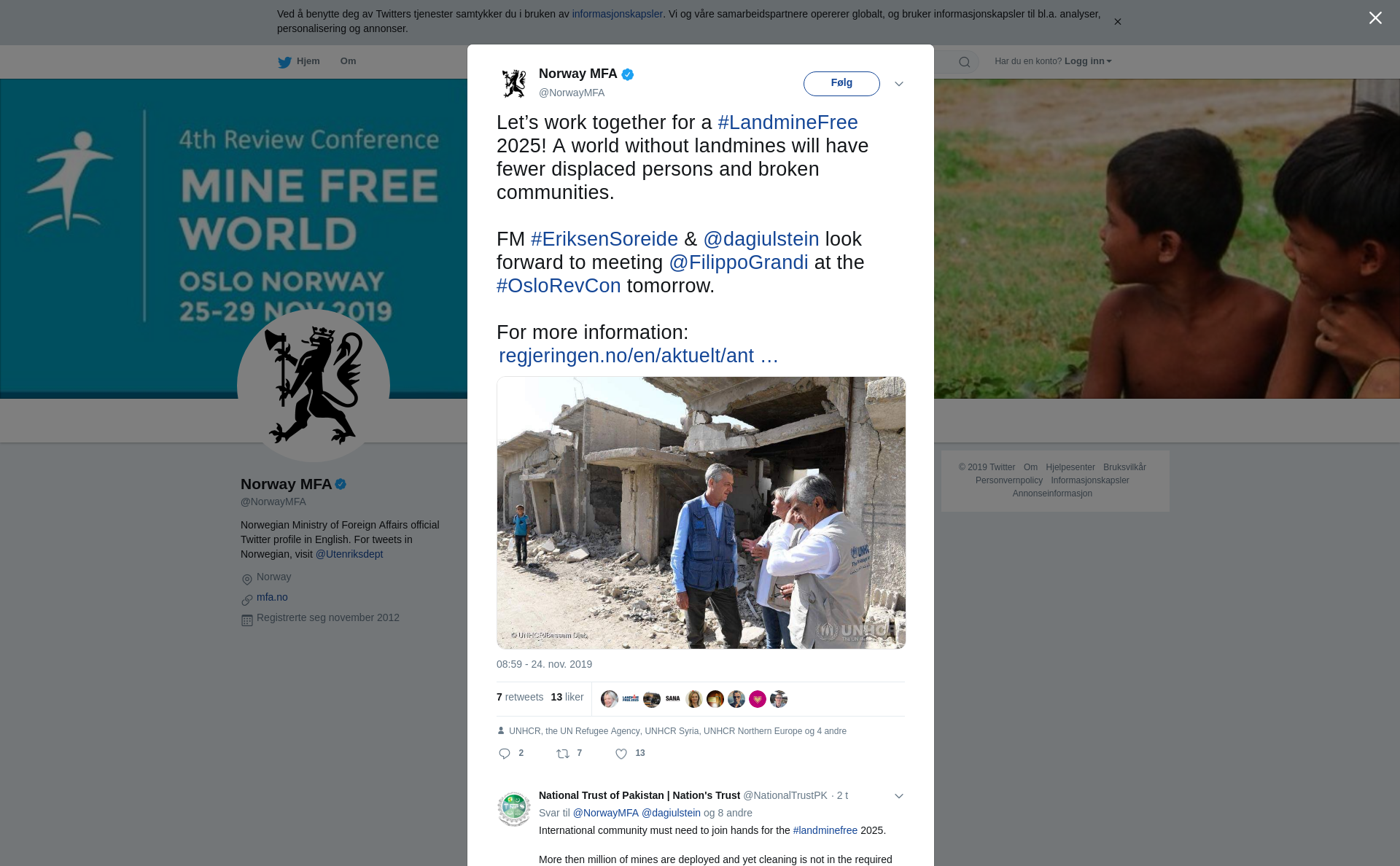Expand the tweet options chevron beside Følg
This screenshot has width=1400, height=866.
pos(899,84)
